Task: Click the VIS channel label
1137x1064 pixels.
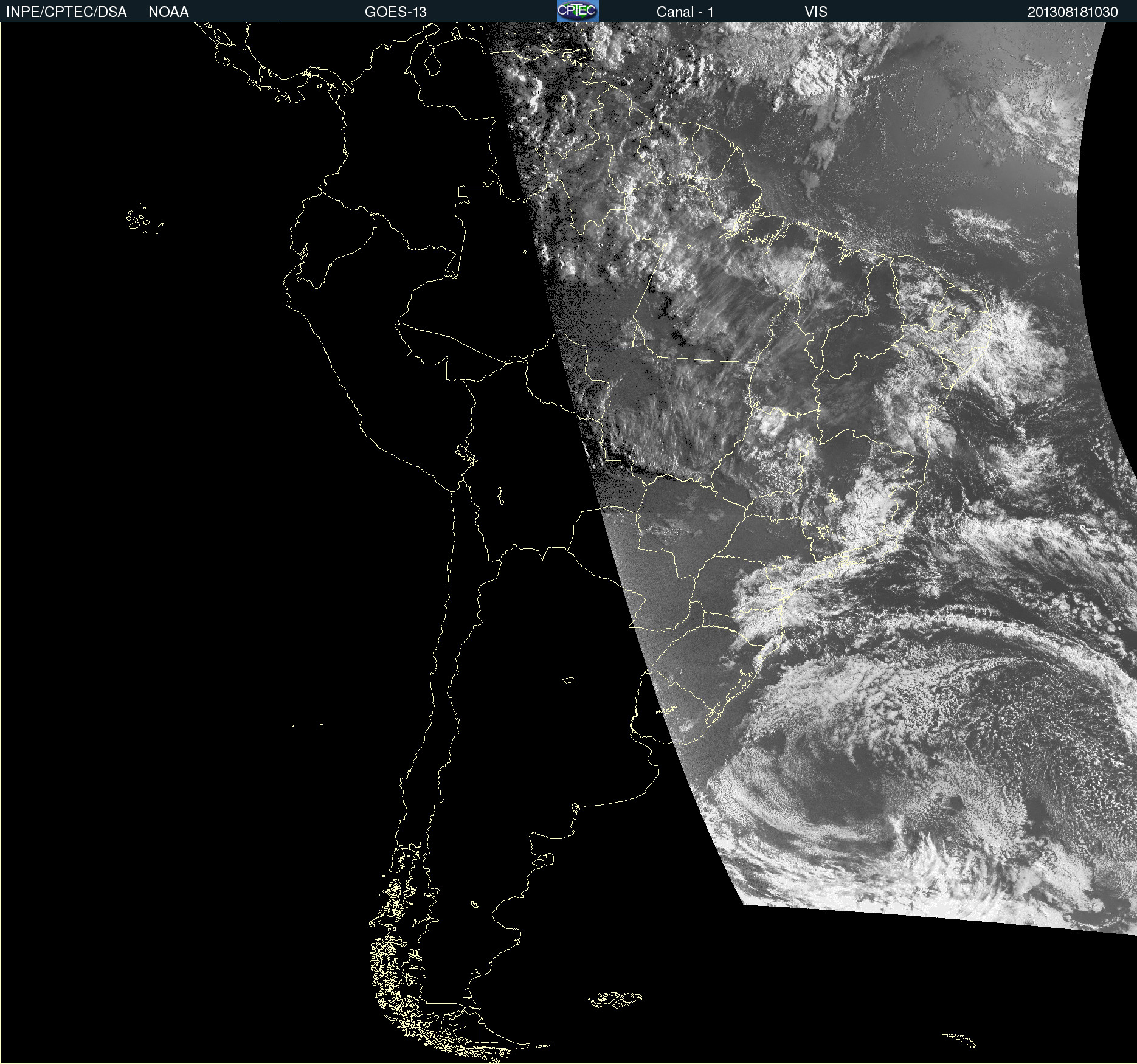Action: 816,12
